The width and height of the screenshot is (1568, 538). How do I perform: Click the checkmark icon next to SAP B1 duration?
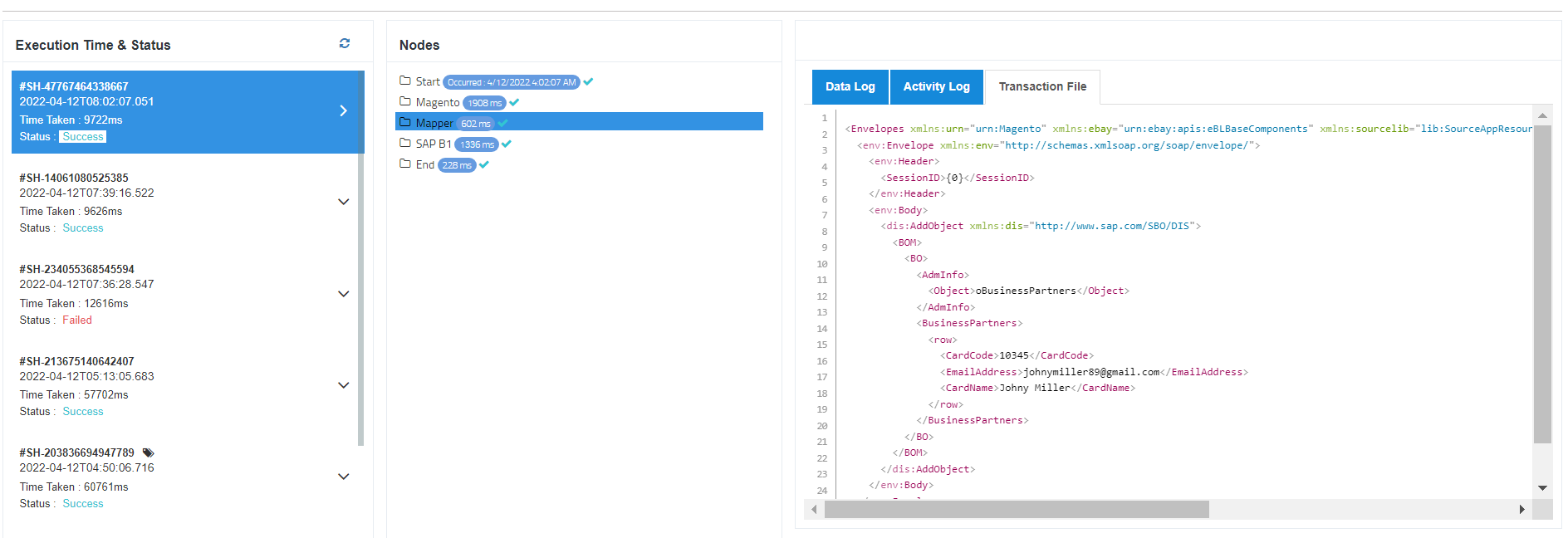pyautogui.click(x=507, y=144)
